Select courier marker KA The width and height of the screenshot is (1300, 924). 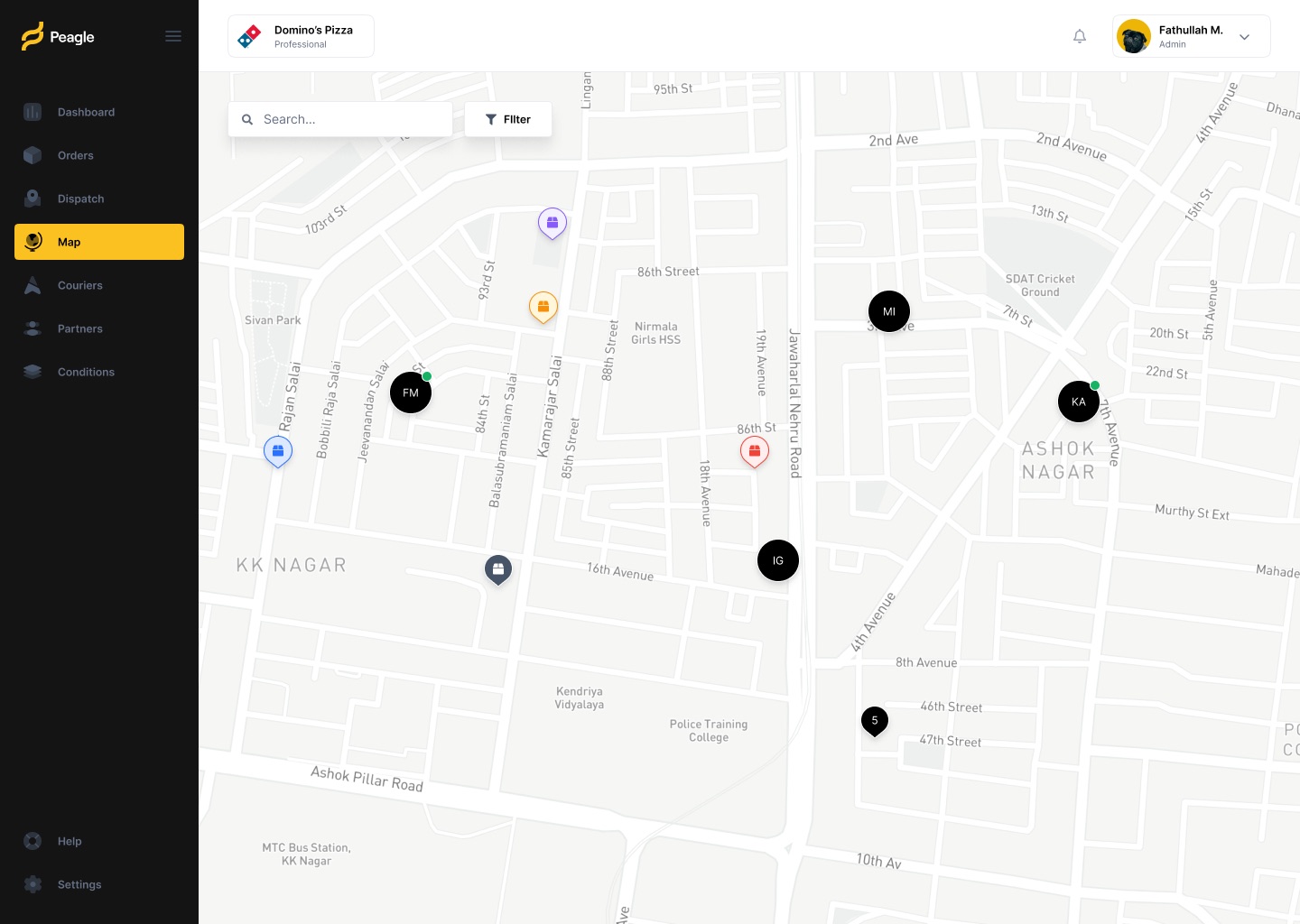coord(1079,402)
